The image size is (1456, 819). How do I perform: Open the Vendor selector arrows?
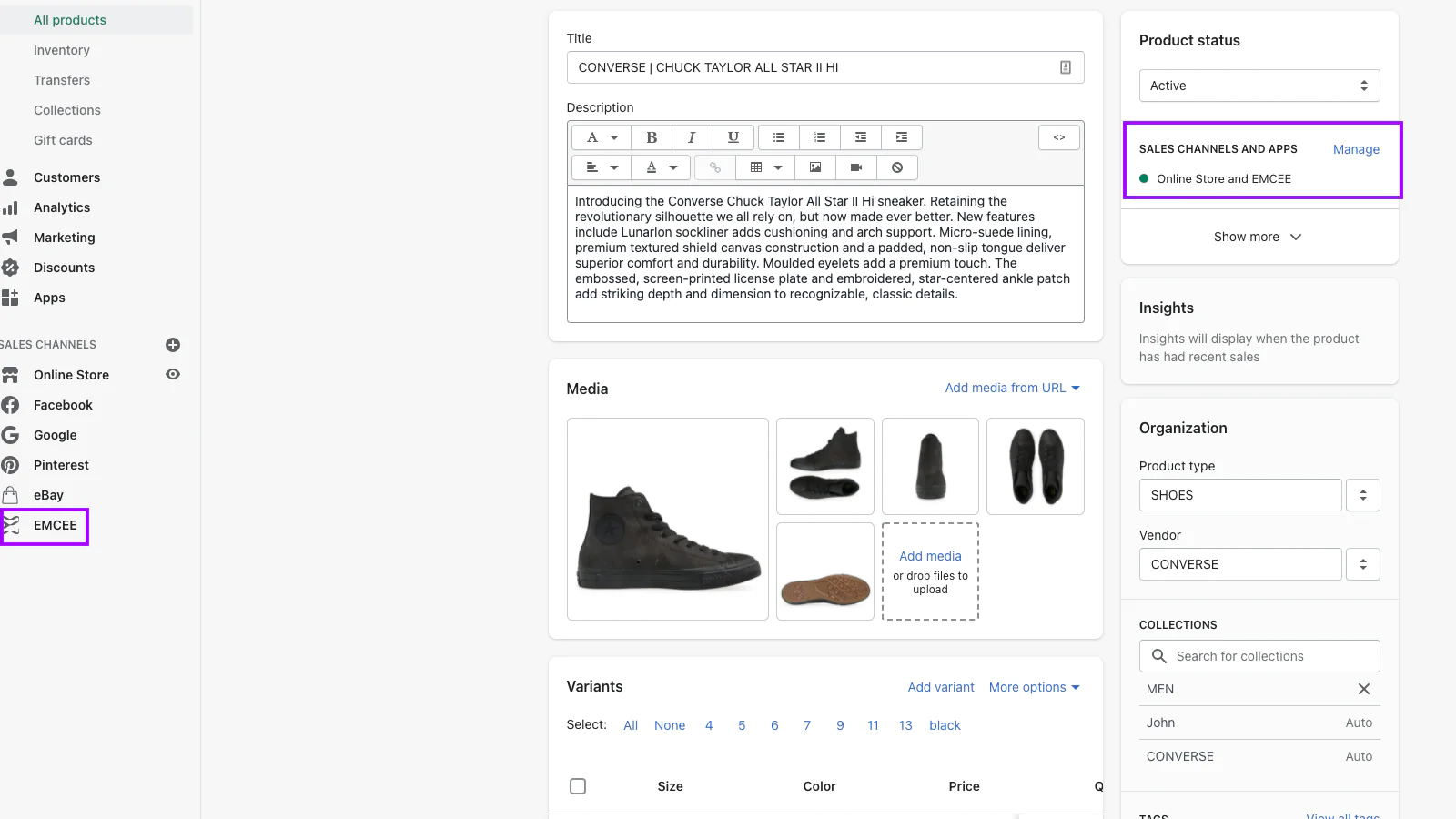(x=1363, y=564)
